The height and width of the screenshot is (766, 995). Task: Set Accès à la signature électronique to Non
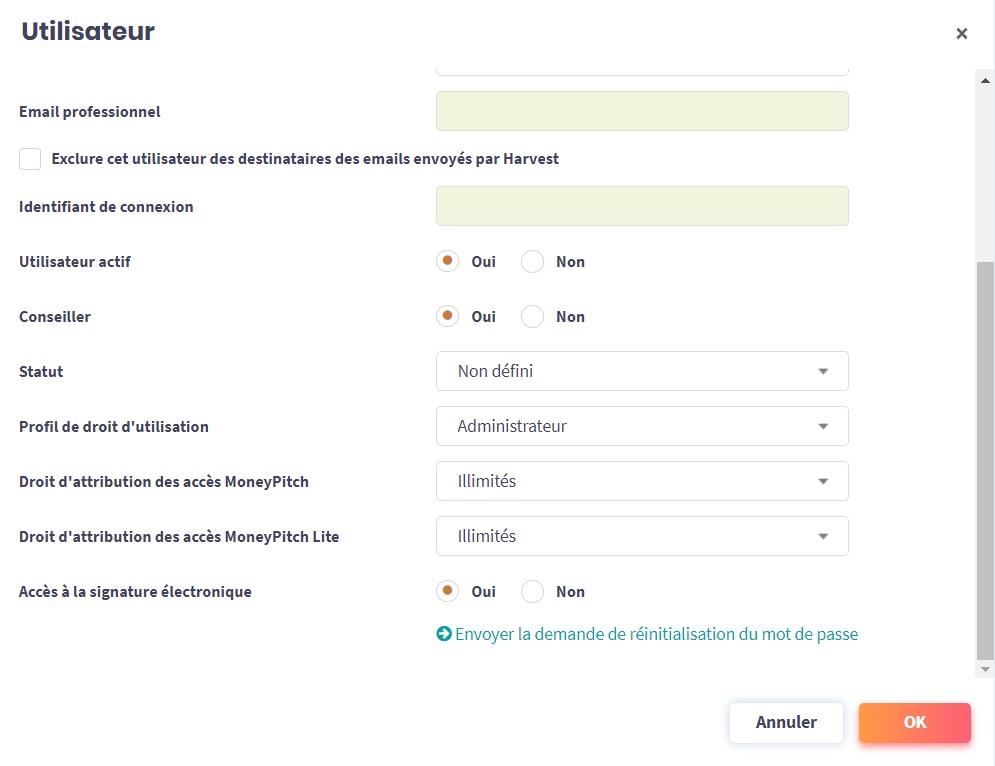533,592
